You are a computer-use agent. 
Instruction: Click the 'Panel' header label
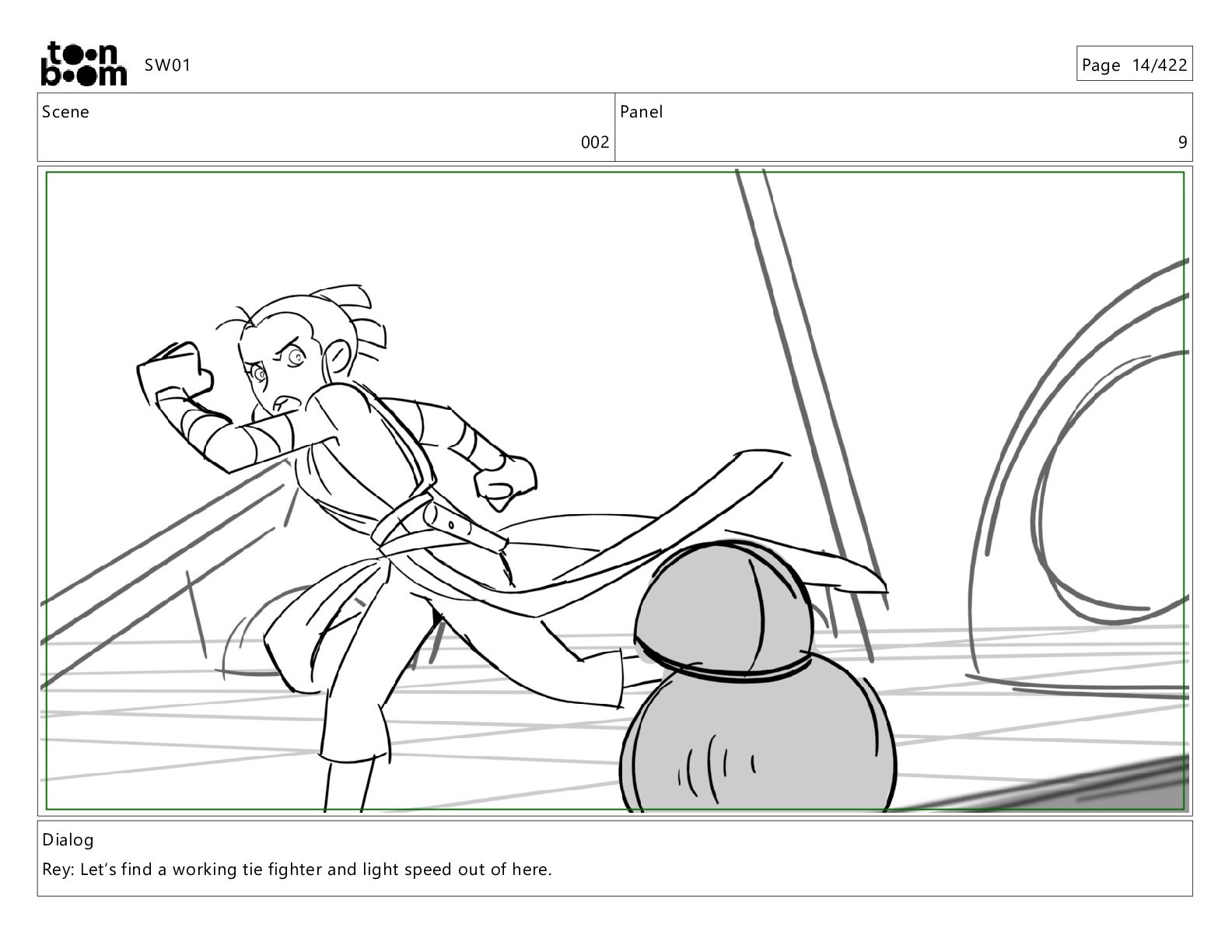[x=641, y=112]
